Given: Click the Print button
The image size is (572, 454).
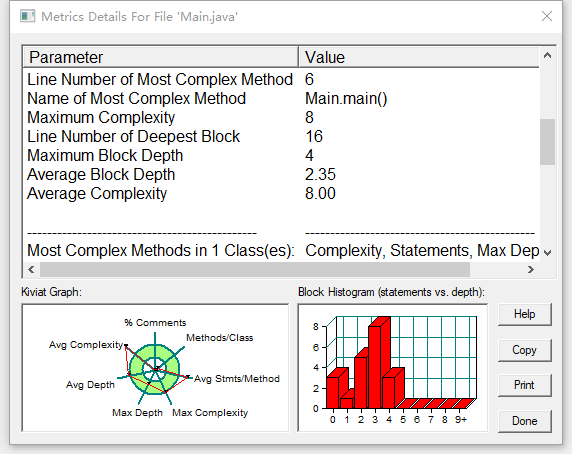Looking at the screenshot, I should point(525,385).
